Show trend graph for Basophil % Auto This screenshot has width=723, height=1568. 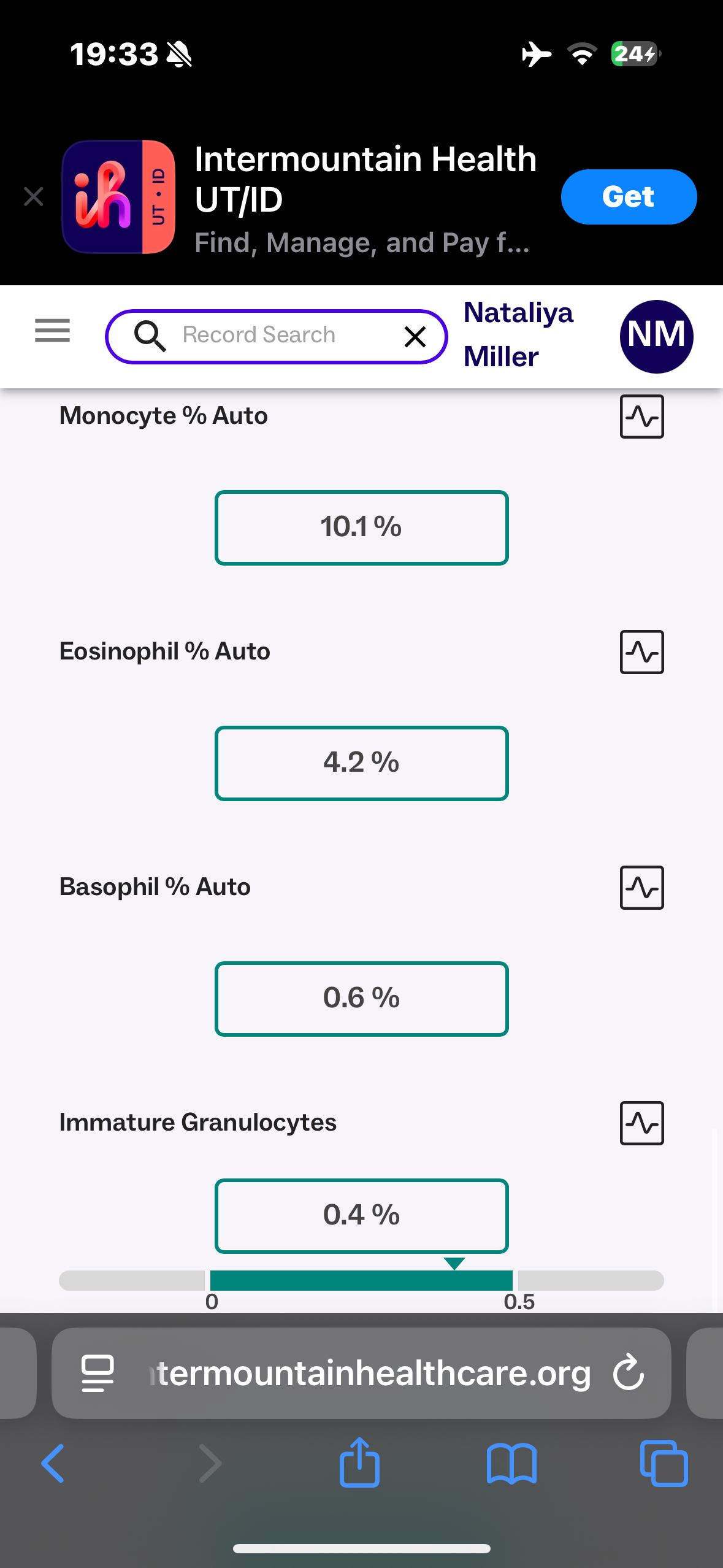pos(641,888)
